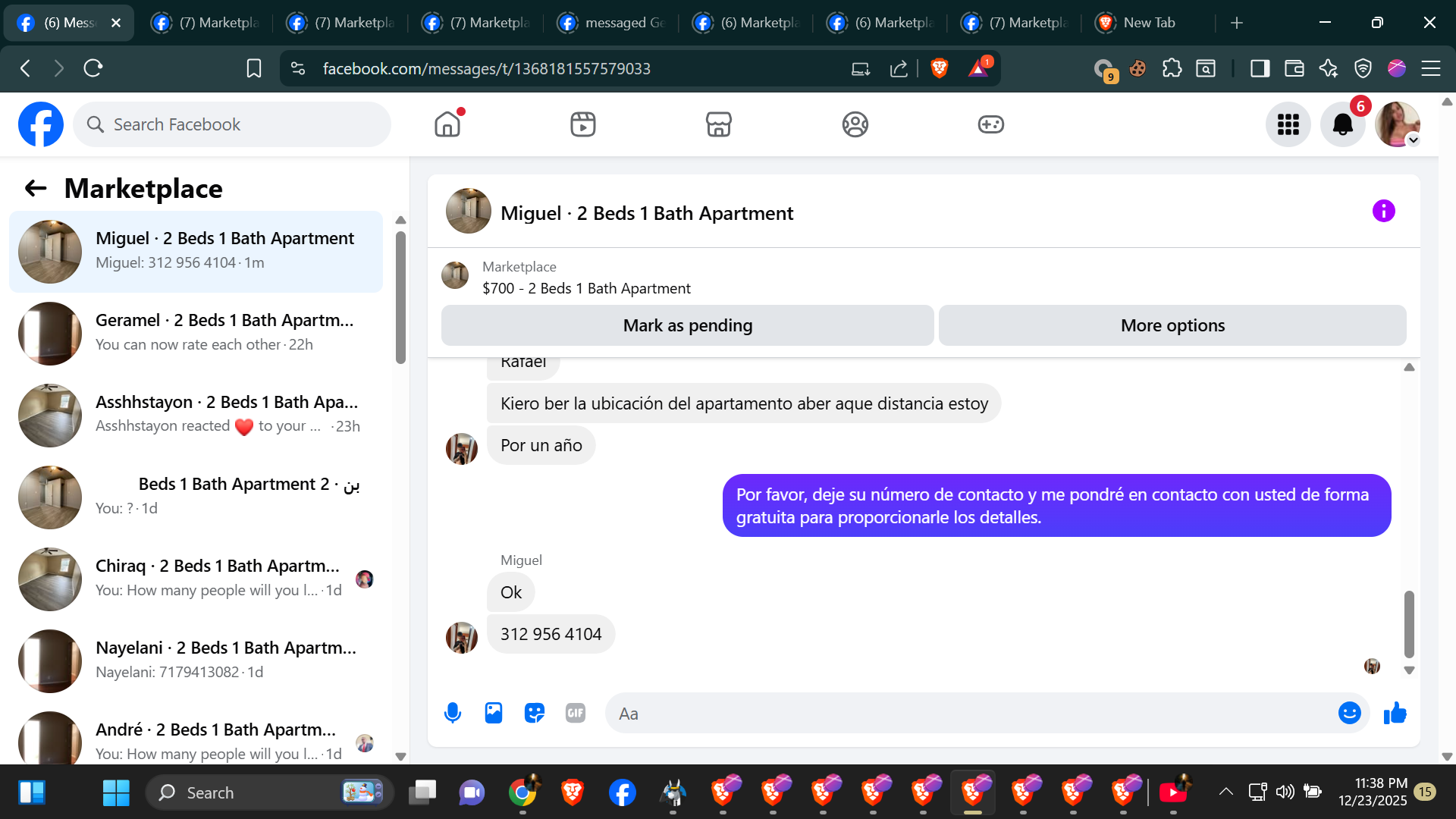Image resolution: width=1456 pixels, height=819 pixels.
Task: Open the Facebook menu grid icon
Action: 1288,124
